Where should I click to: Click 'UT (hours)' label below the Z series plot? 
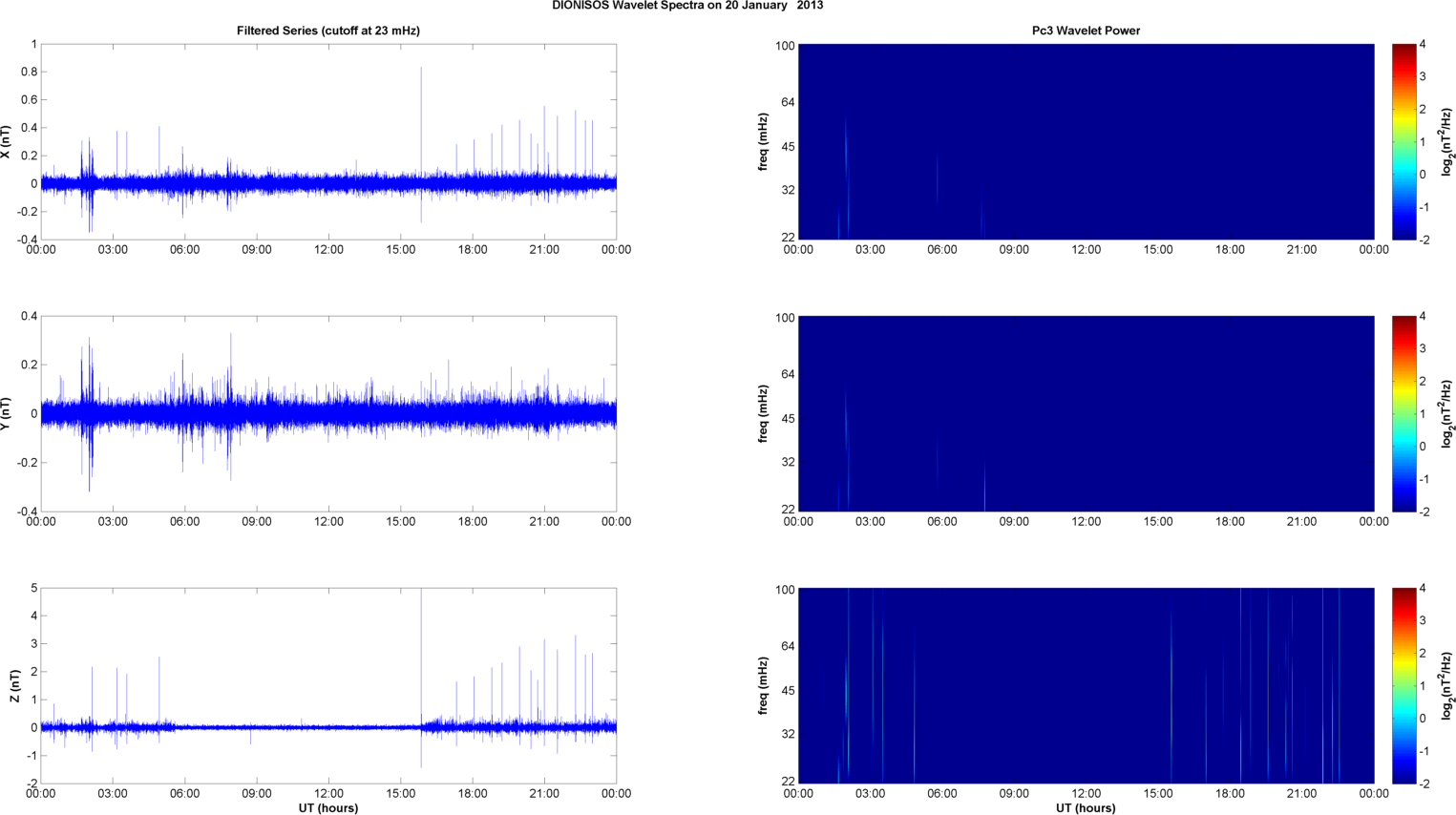tap(328, 808)
